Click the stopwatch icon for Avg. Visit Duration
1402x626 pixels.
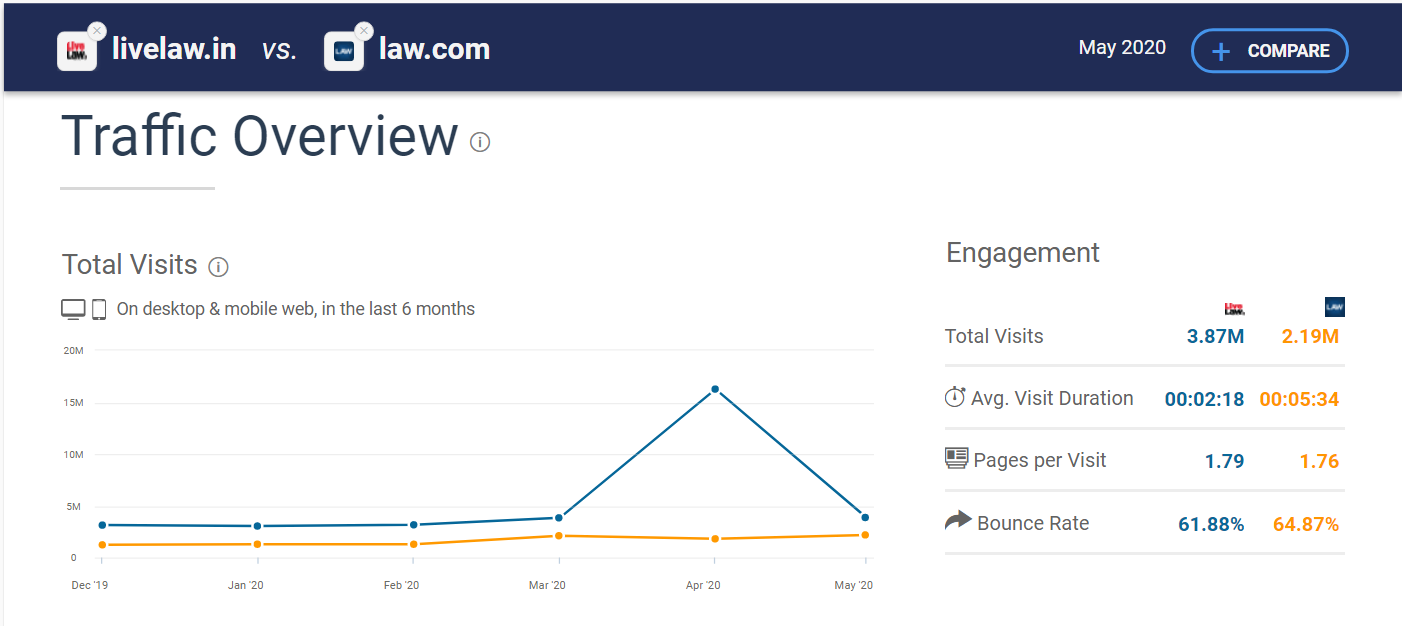[x=955, y=397]
